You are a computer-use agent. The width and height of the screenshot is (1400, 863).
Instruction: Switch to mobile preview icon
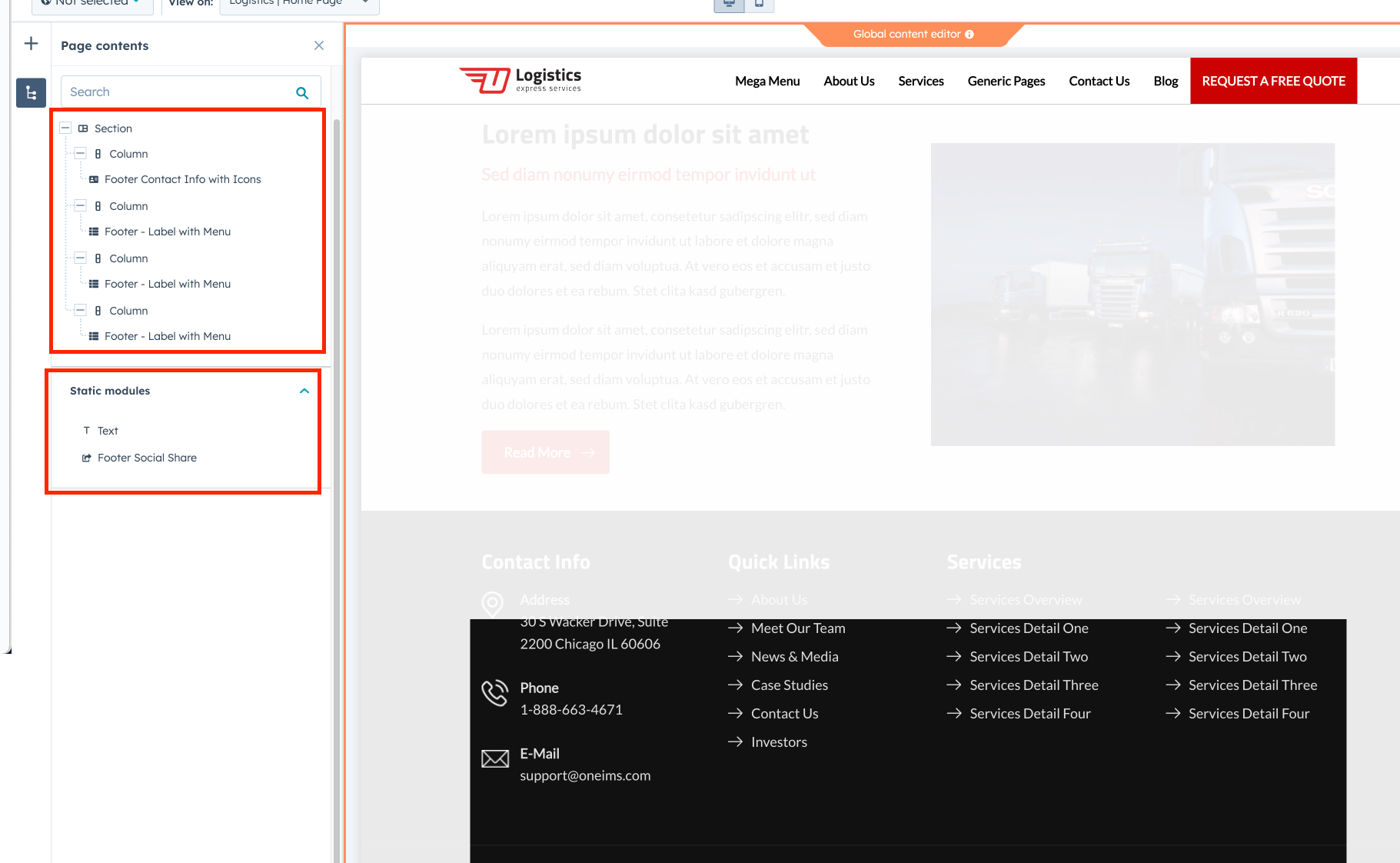coord(759,4)
